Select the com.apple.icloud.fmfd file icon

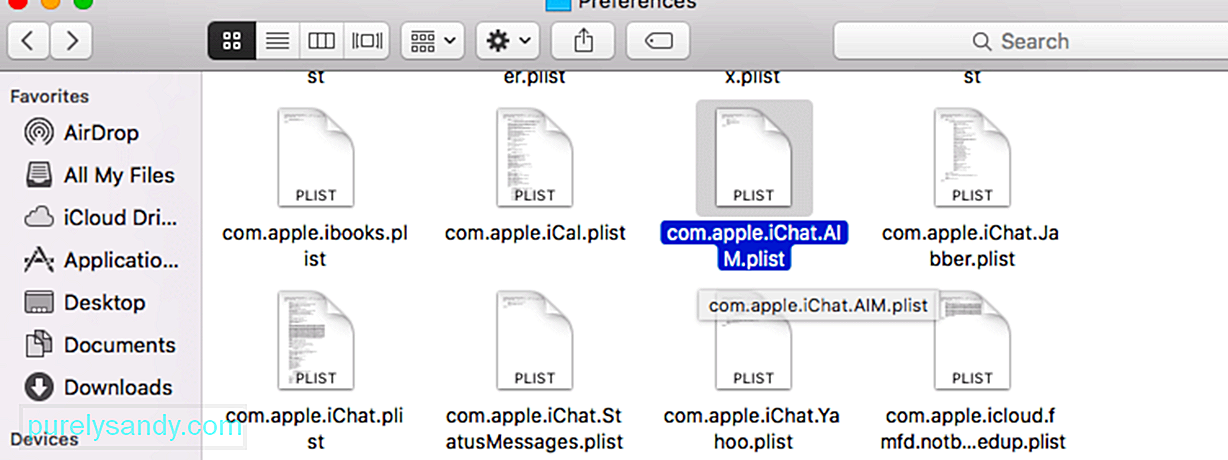click(x=972, y=341)
